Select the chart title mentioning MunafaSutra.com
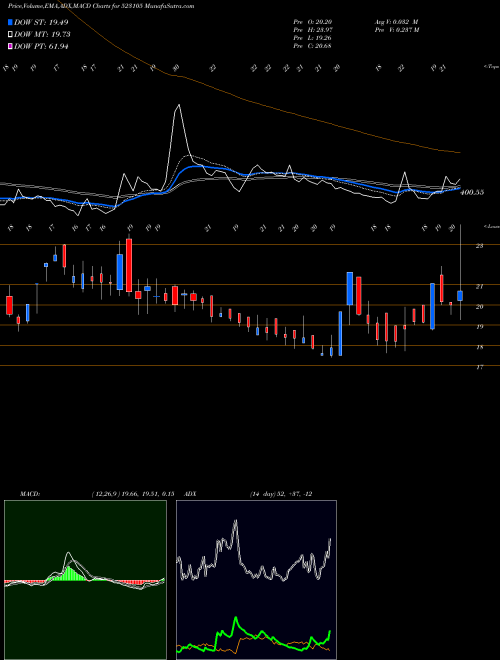This screenshot has width=500, height=660. (x=101, y=7)
